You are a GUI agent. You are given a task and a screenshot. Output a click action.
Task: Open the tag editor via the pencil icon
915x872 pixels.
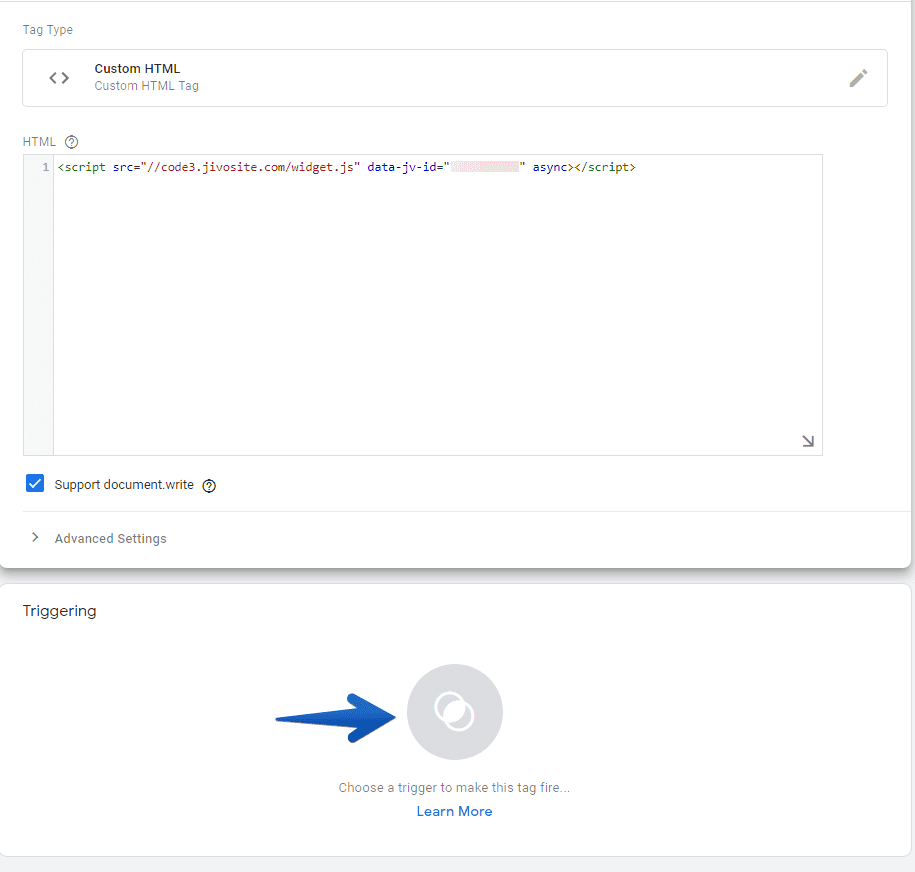pos(858,77)
